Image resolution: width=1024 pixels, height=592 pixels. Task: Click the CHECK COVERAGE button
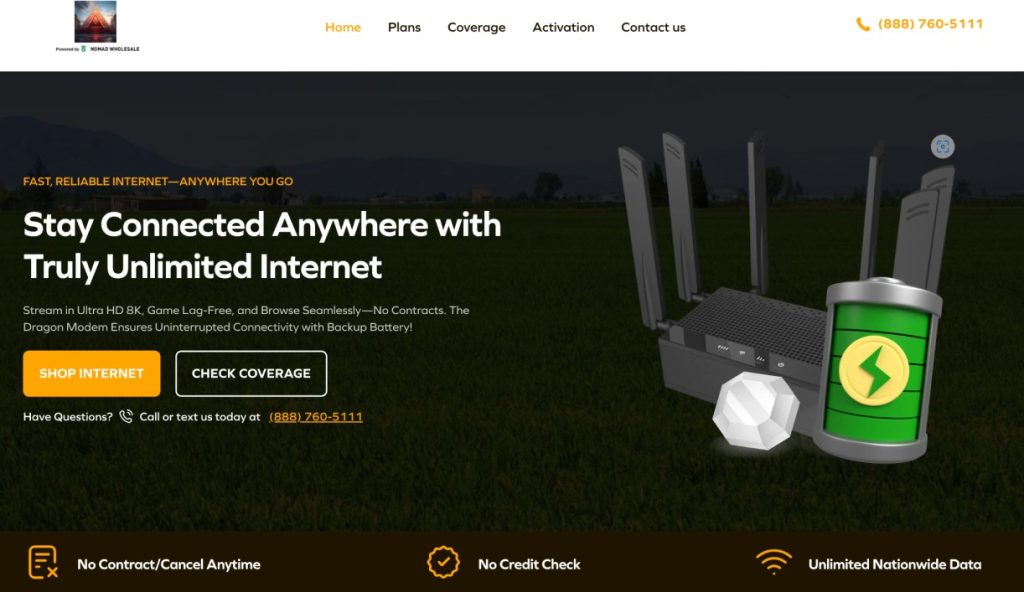click(x=251, y=373)
